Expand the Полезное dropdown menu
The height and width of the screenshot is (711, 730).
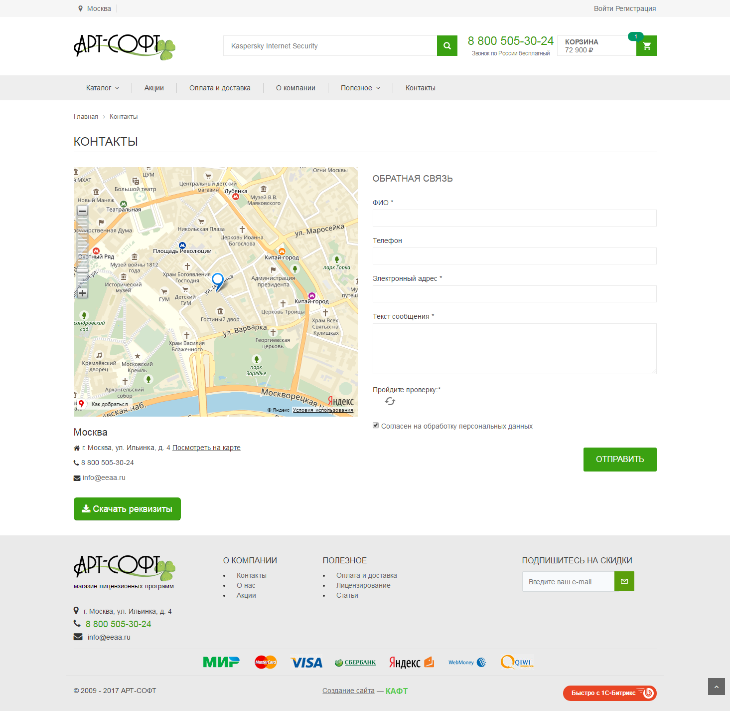360,88
